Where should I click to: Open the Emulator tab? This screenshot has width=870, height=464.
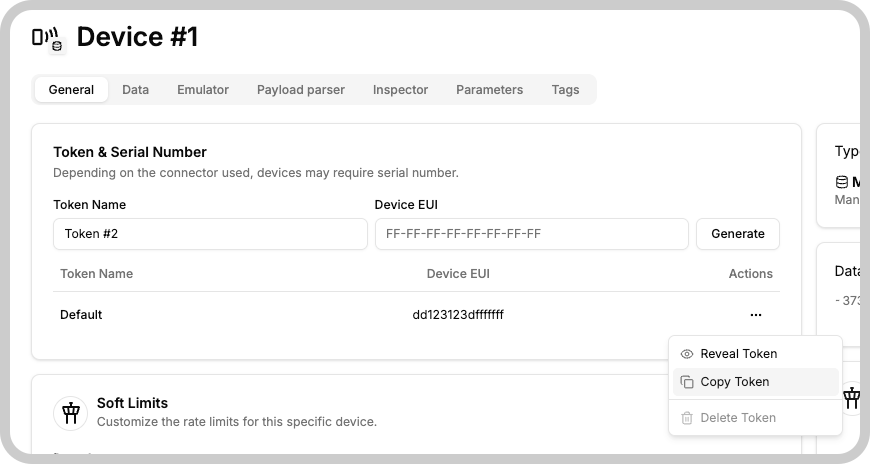click(203, 89)
